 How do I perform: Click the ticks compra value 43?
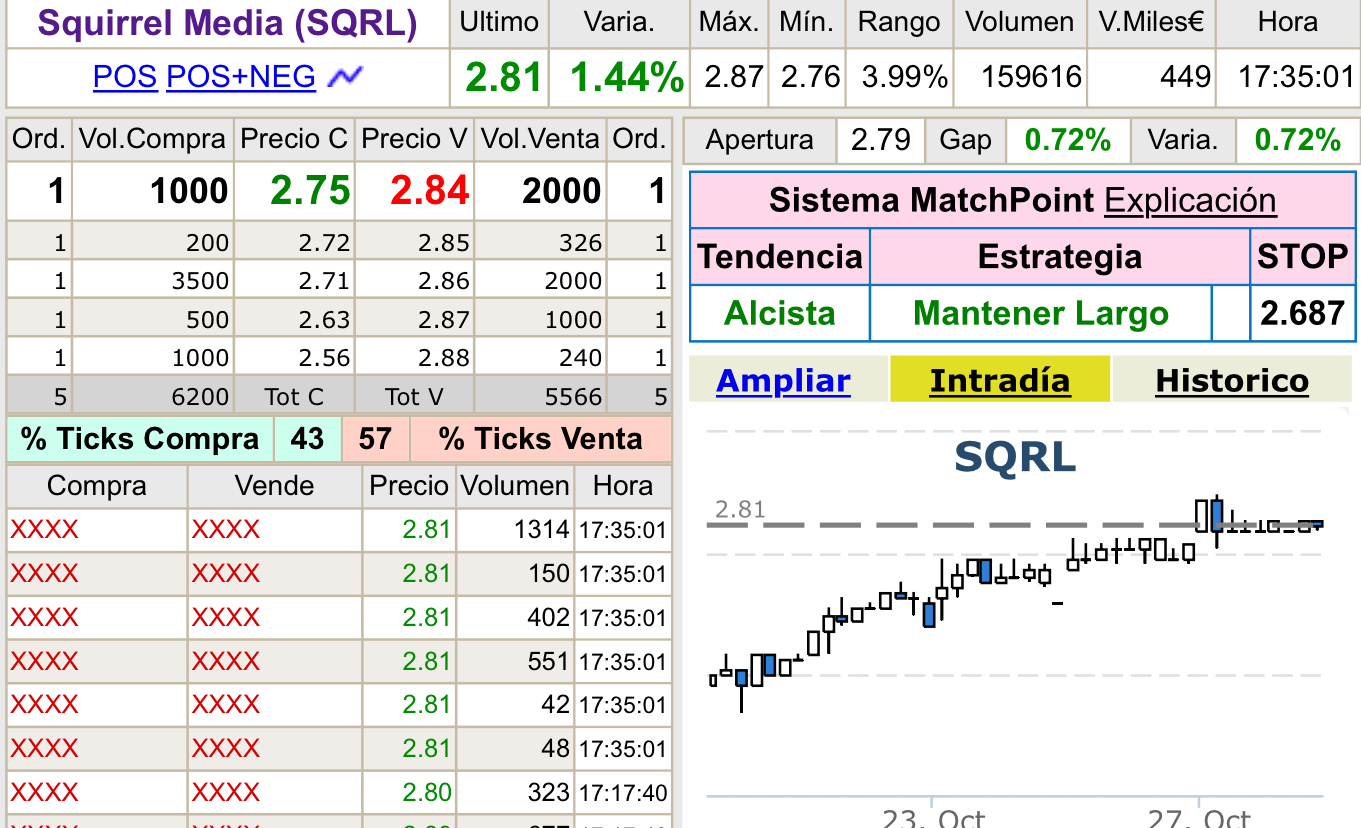click(307, 439)
